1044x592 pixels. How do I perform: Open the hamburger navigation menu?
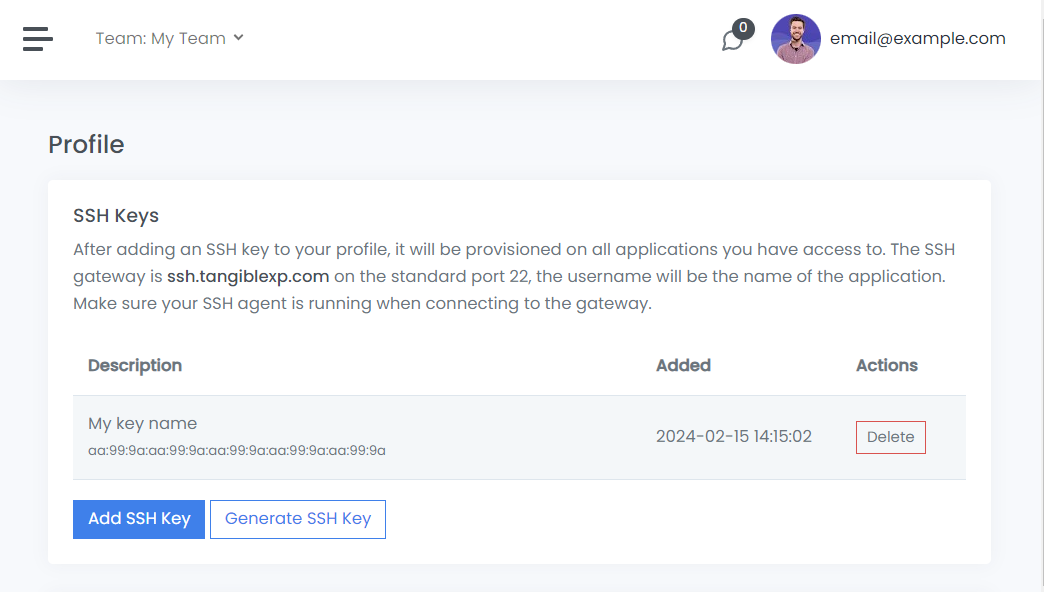(x=38, y=38)
